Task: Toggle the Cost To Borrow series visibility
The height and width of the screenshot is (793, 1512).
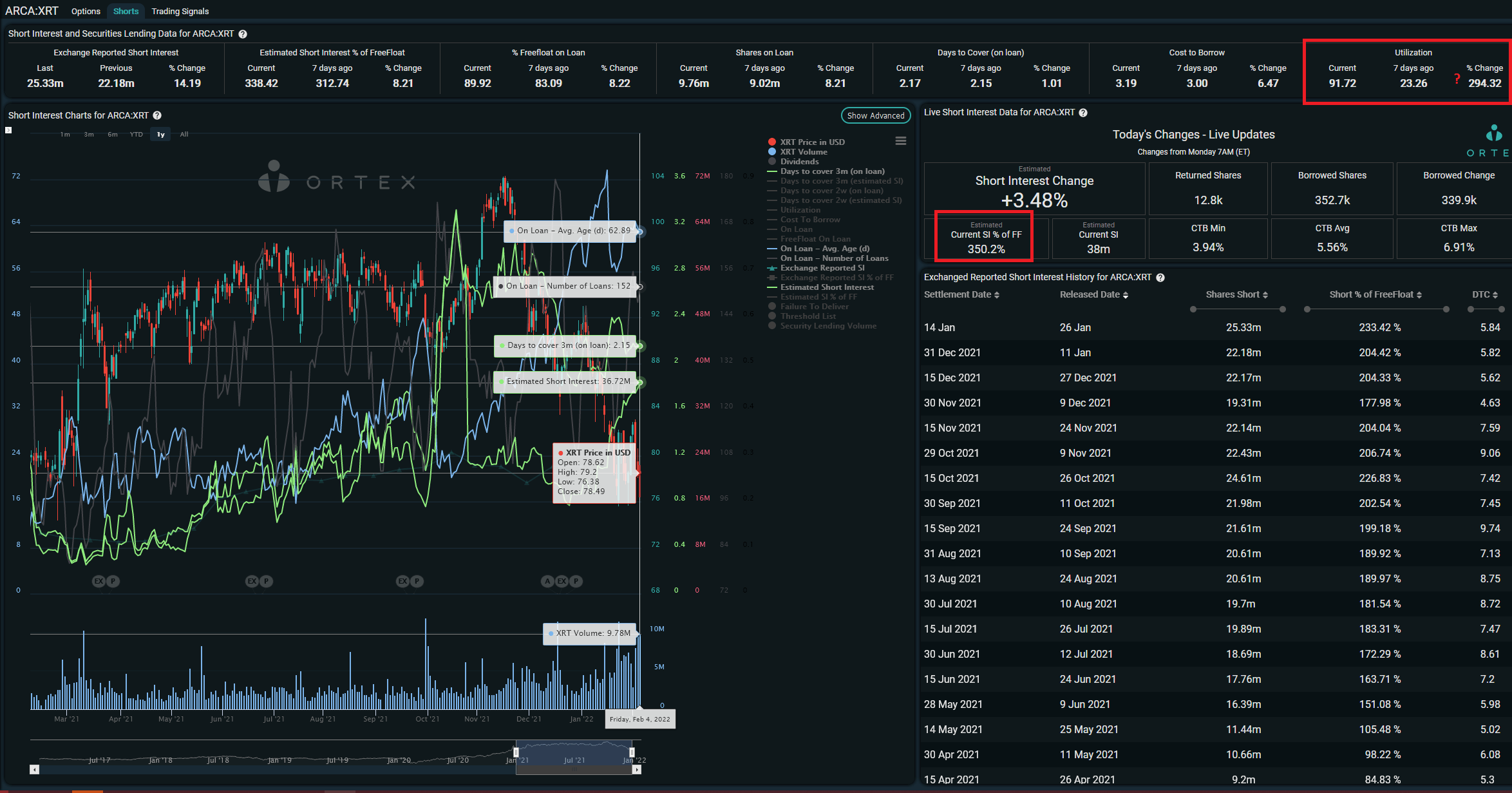Action: [x=809, y=219]
